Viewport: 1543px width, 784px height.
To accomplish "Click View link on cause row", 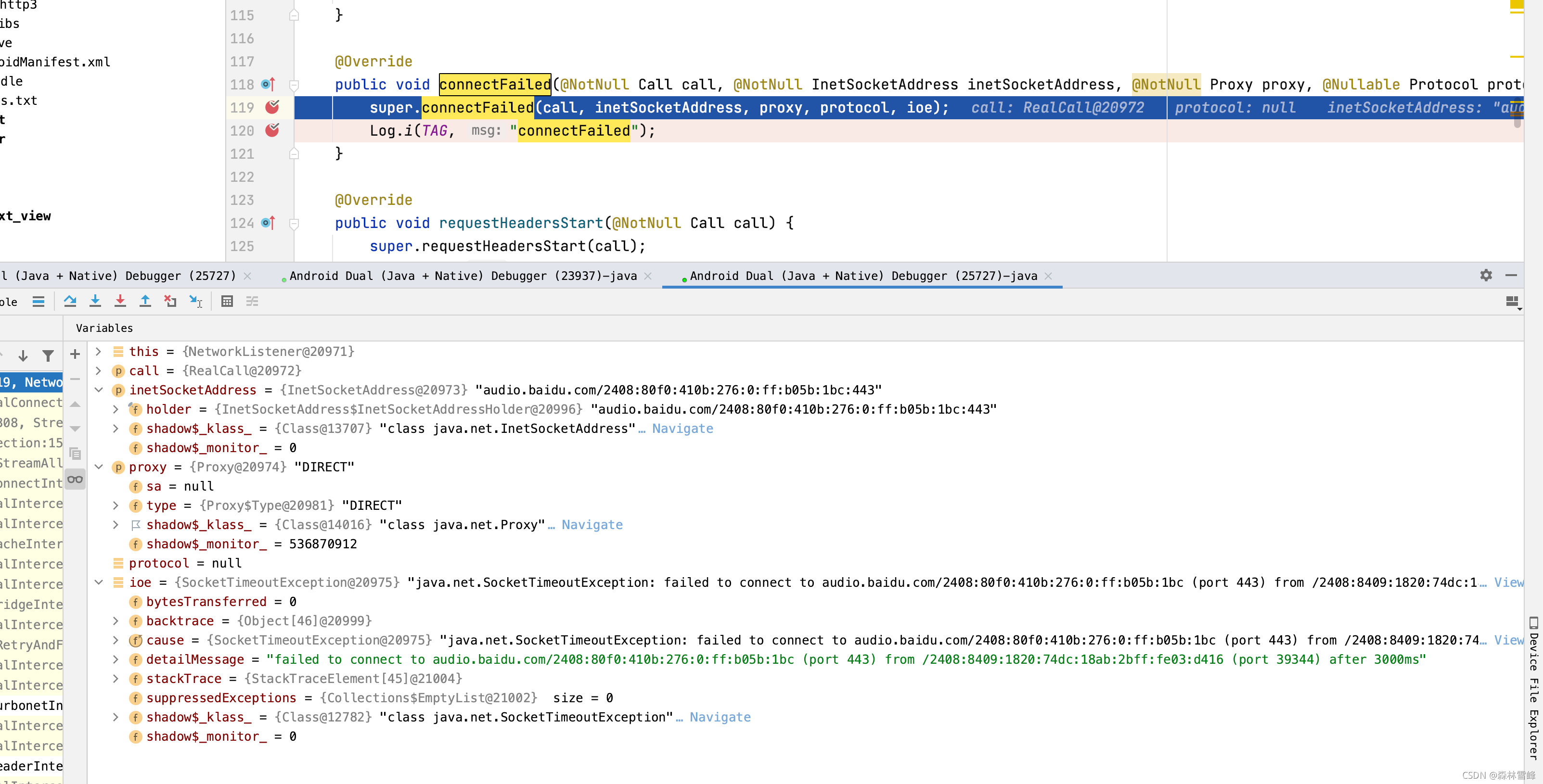I will [1508, 640].
